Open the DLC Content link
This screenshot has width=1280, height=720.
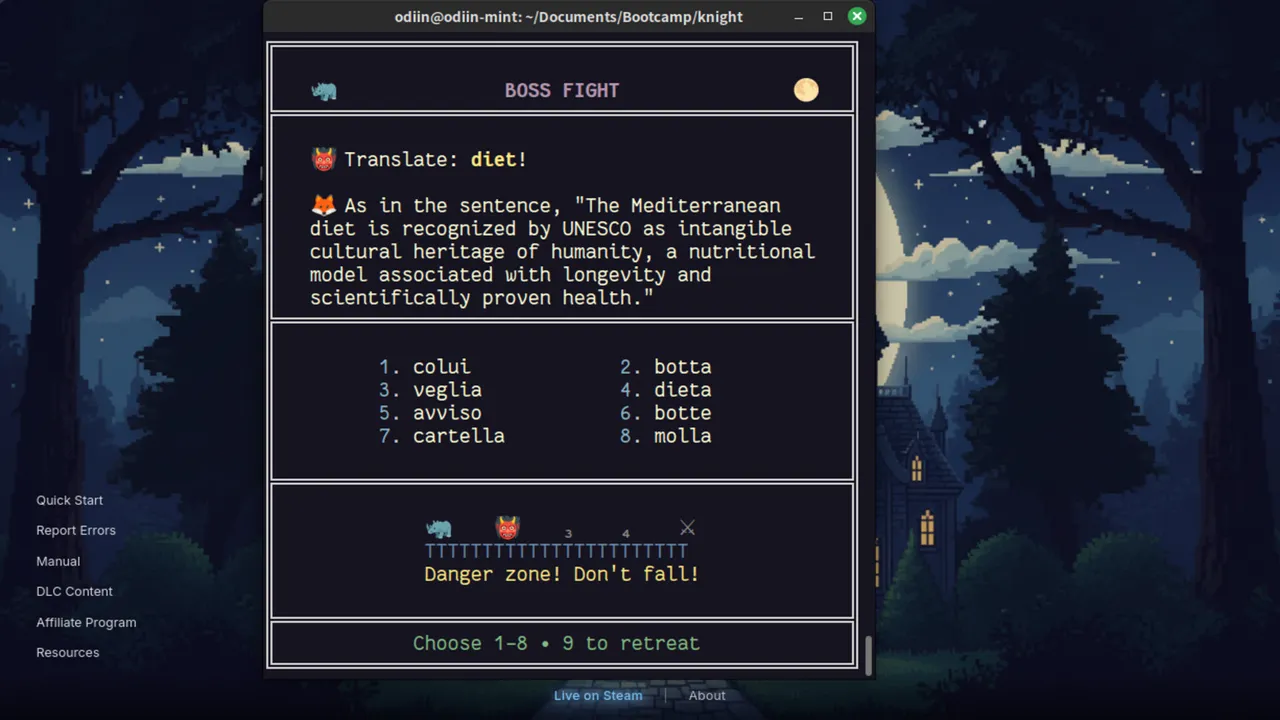pyautogui.click(x=75, y=591)
